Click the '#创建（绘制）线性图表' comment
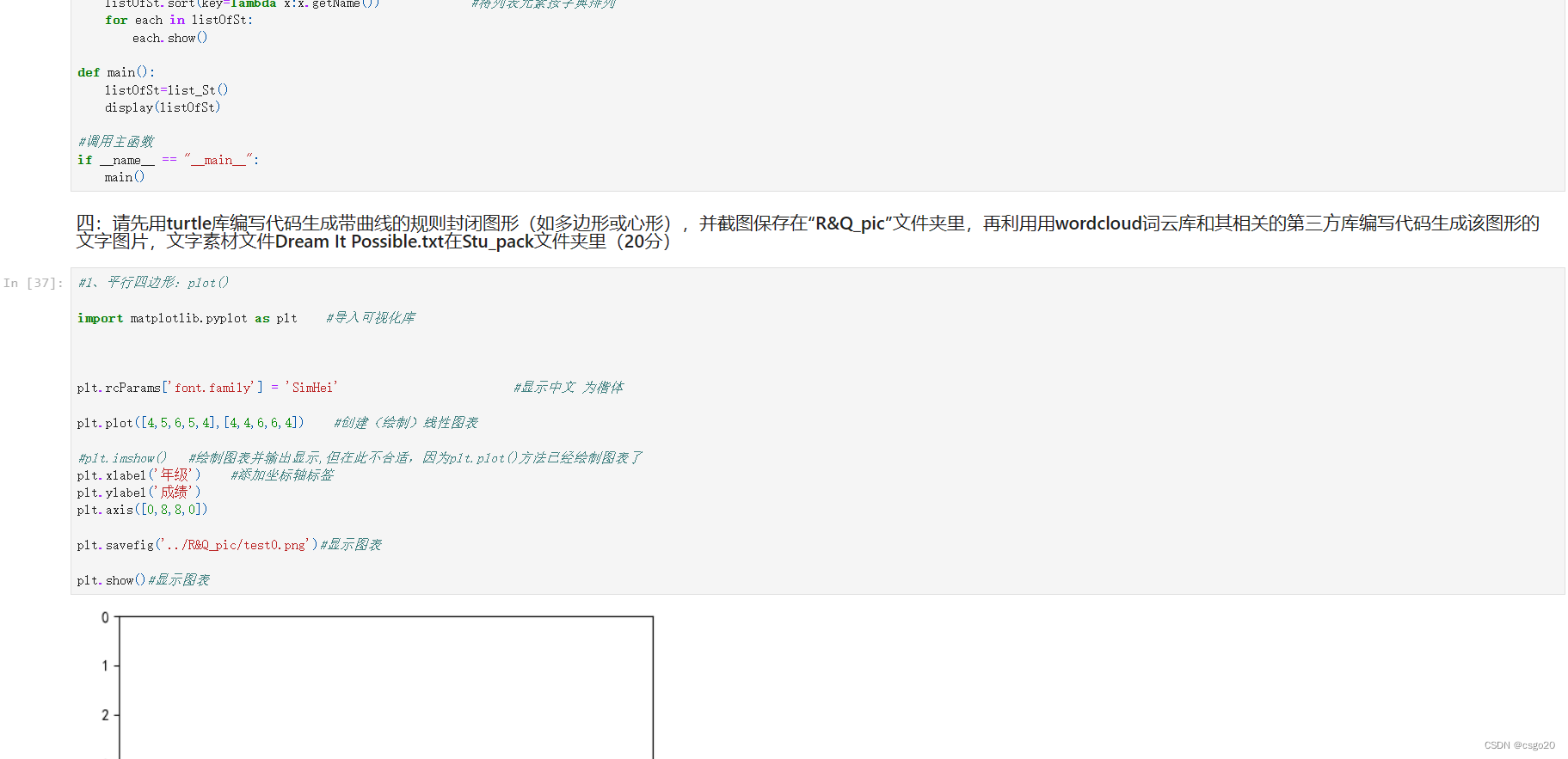This screenshot has height=759, width=1568. click(x=406, y=423)
